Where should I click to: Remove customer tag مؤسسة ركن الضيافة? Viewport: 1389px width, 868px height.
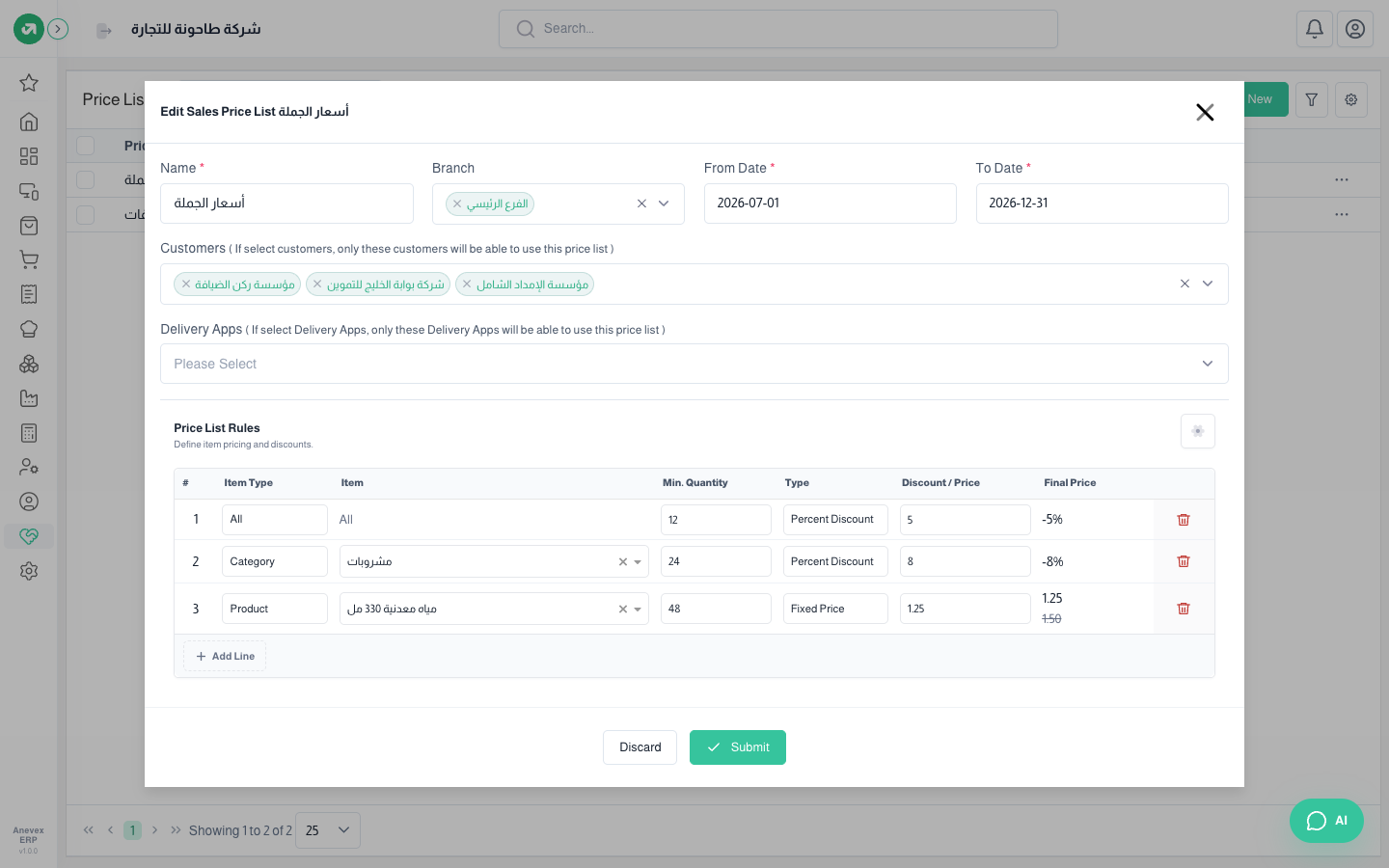(186, 285)
